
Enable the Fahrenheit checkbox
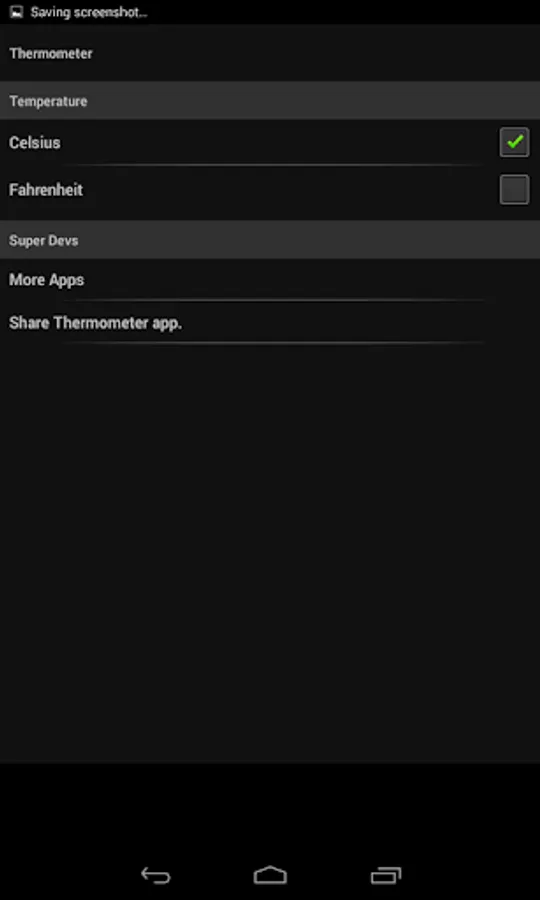pos(514,189)
